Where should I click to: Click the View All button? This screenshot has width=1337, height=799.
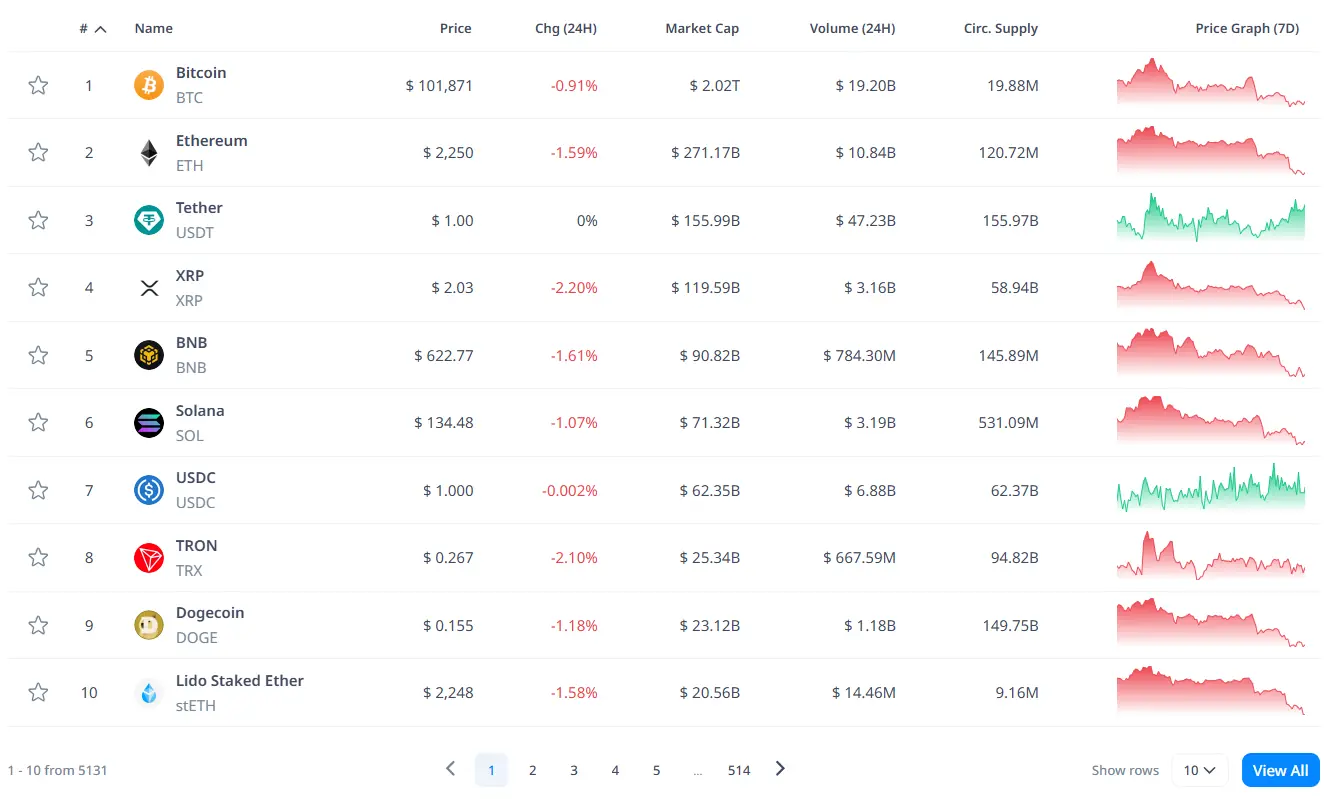click(x=1281, y=770)
